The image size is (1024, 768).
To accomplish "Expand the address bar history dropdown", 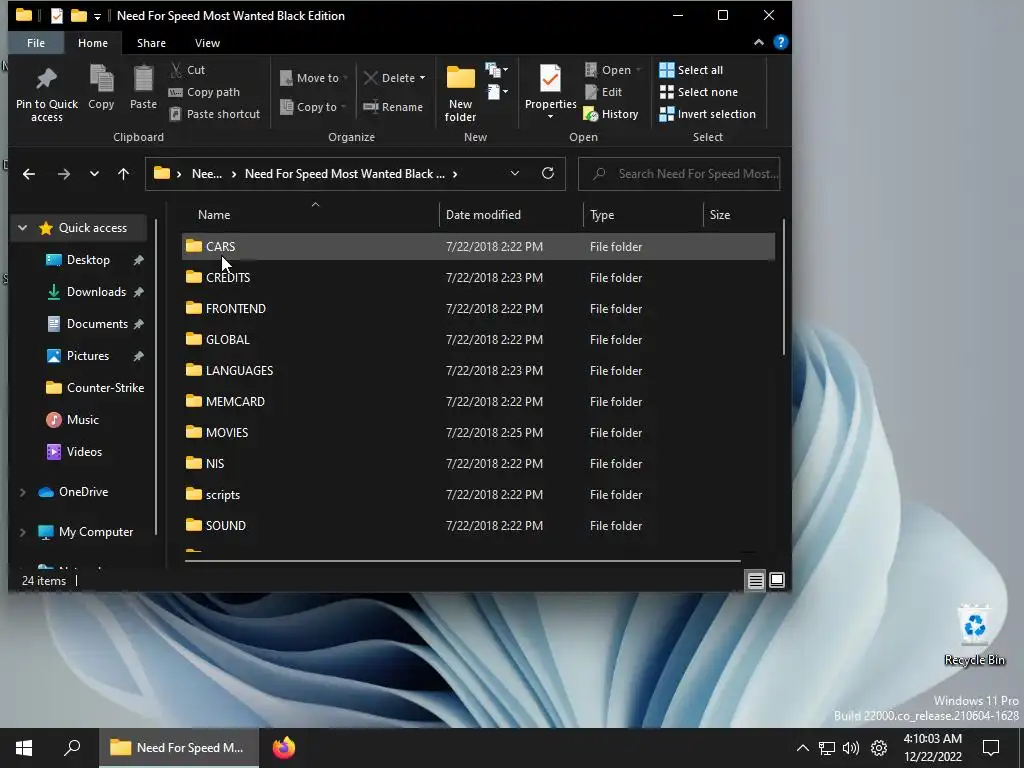I will 515,173.
